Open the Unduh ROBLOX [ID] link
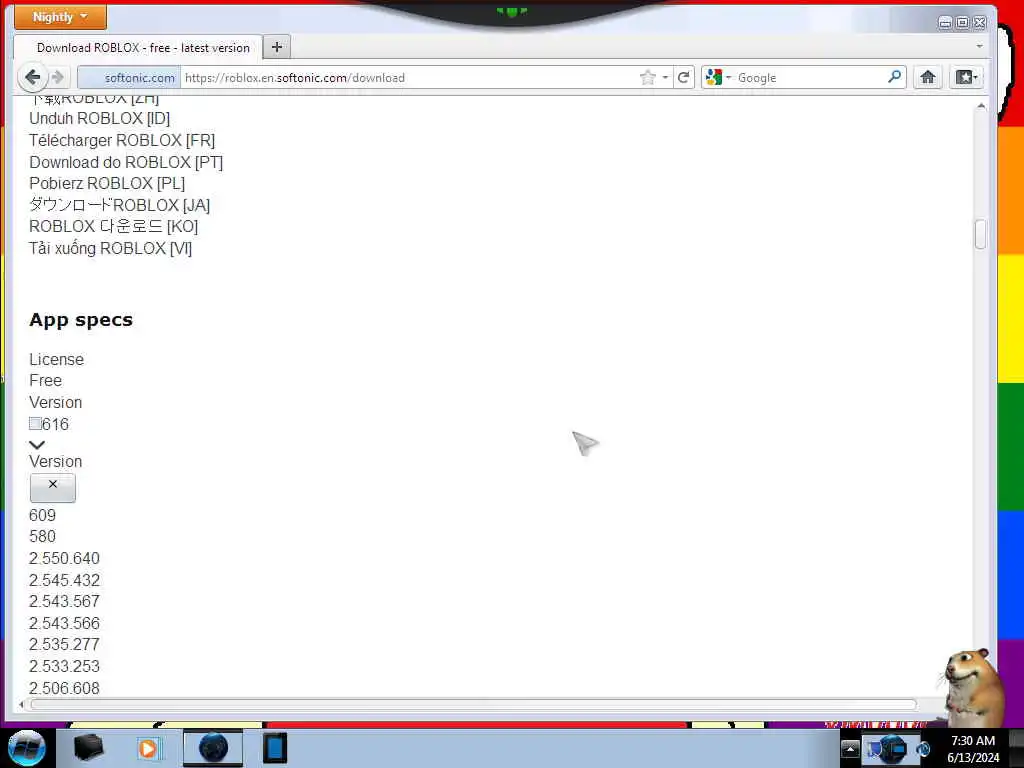 point(99,118)
